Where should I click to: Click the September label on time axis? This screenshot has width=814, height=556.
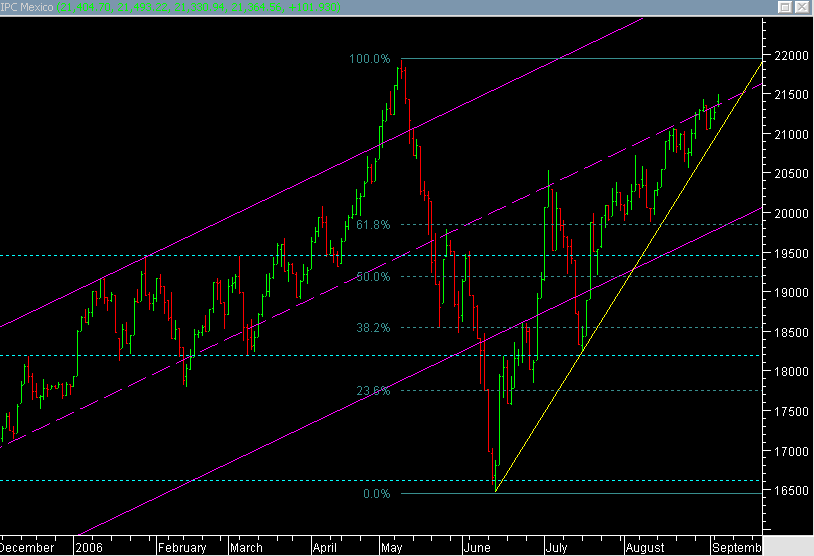click(x=737, y=548)
